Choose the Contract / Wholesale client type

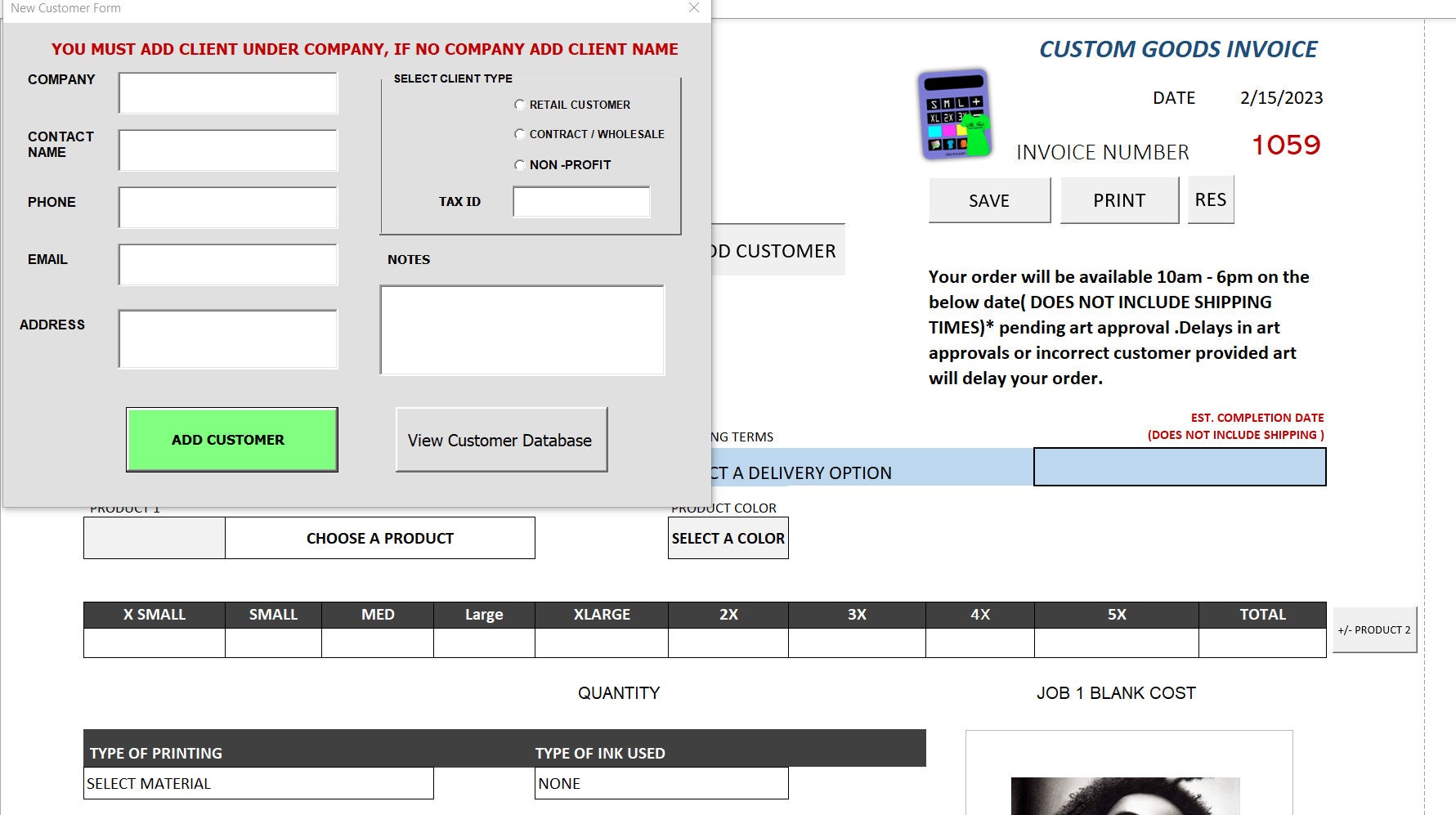(x=520, y=133)
